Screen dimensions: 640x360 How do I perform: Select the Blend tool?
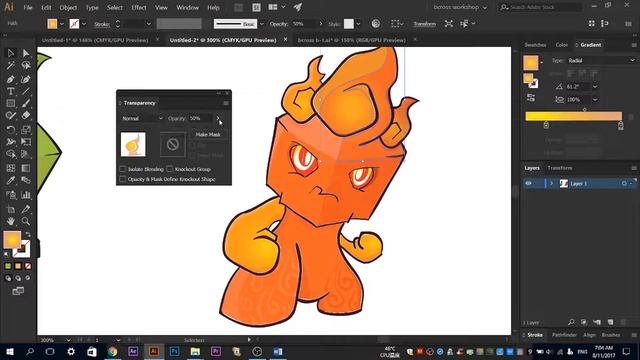[26, 180]
